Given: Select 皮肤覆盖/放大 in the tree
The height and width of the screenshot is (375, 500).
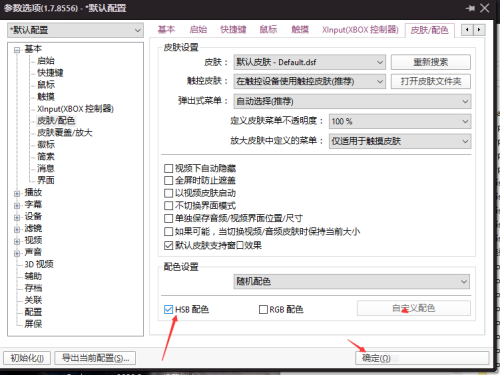Looking at the screenshot, I should 65,133.
